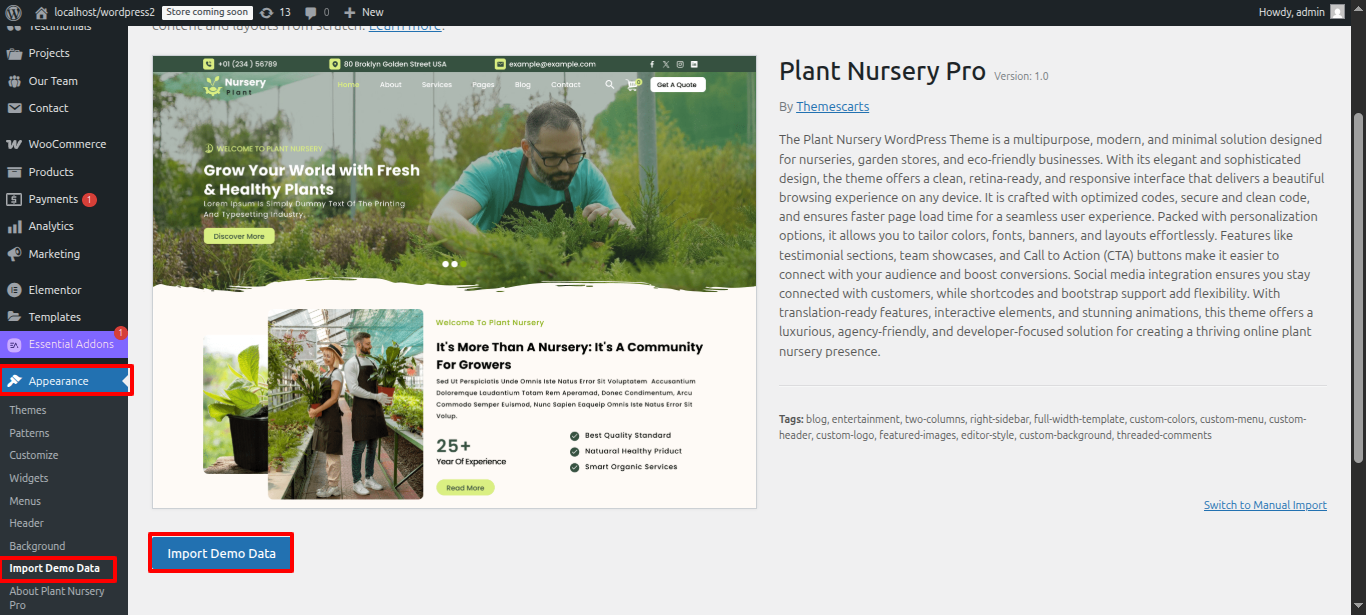Open the updates icon showing 13
Viewport: 1366px width, 615px height.
[x=266, y=12]
